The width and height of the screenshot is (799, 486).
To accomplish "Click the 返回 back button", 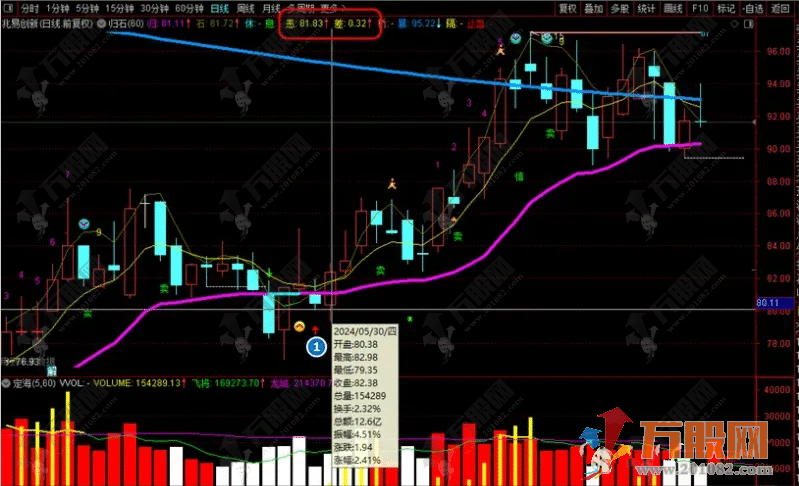I will click(x=780, y=9).
